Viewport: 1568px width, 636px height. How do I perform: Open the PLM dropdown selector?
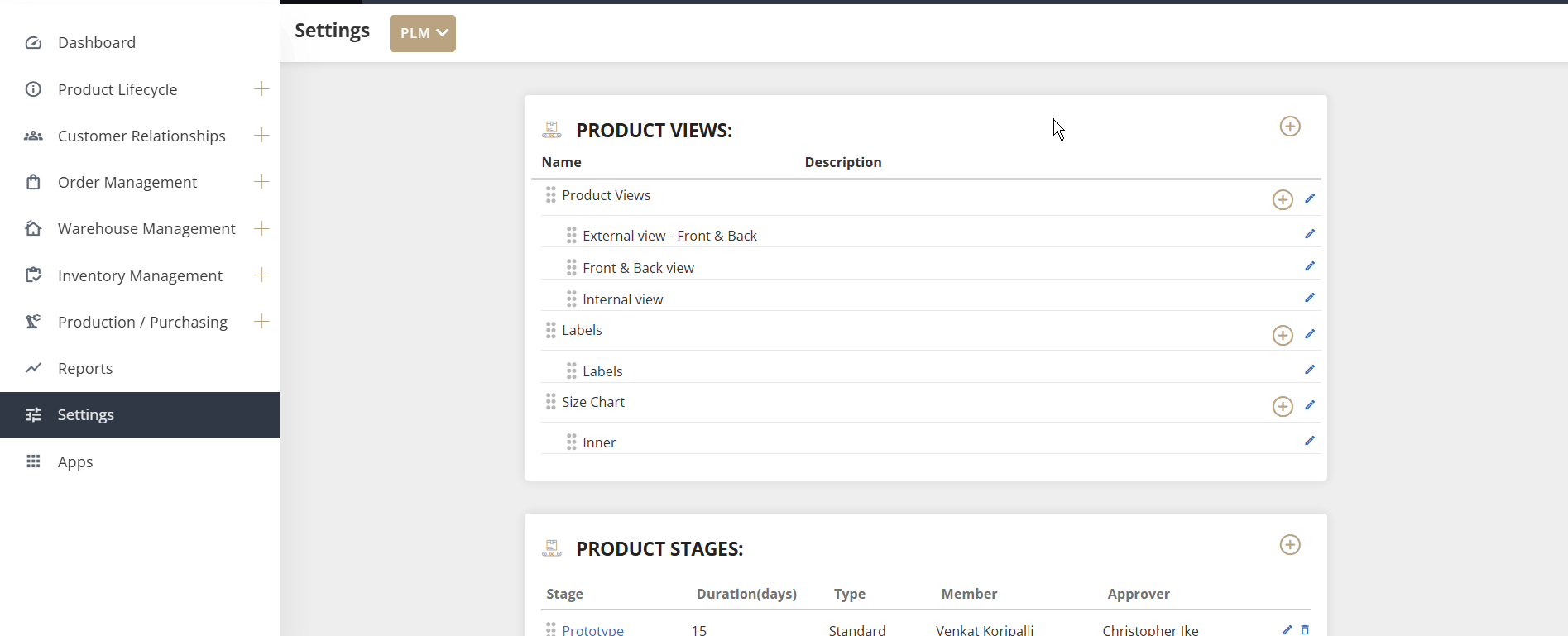pyautogui.click(x=422, y=33)
